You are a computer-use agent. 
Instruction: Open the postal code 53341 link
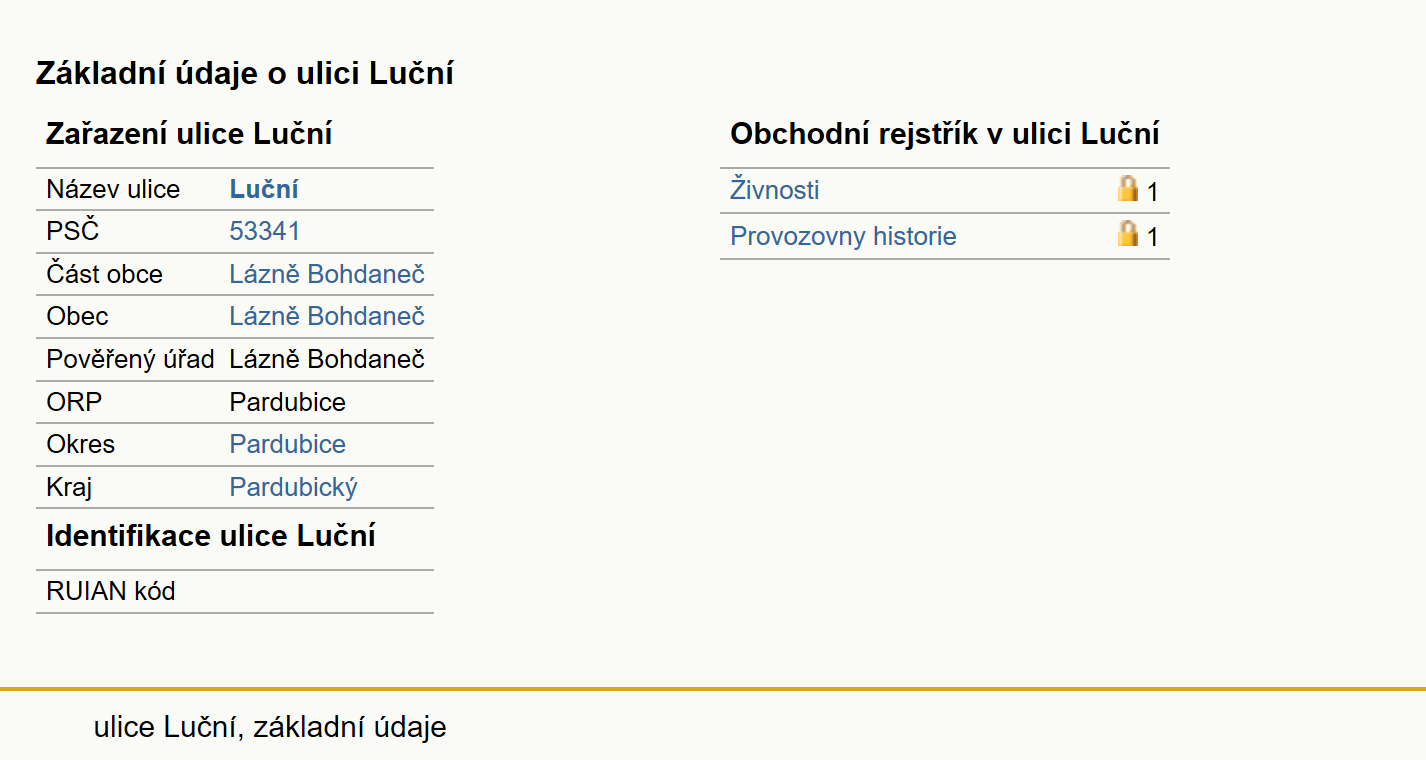(265, 231)
